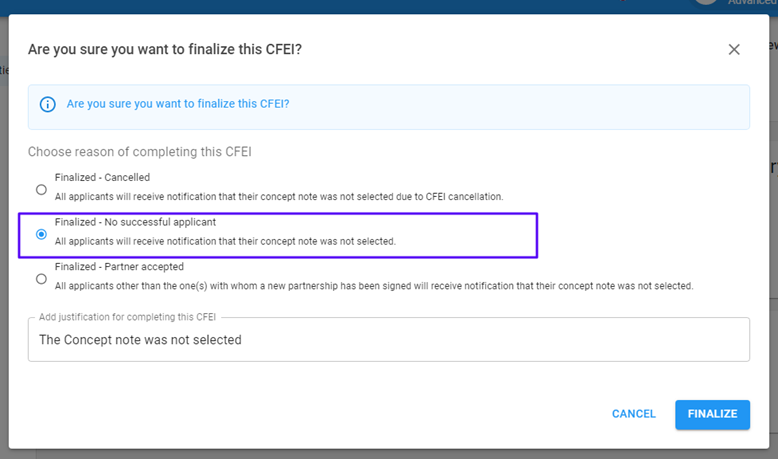Click the new partnership signed description text

(373, 286)
